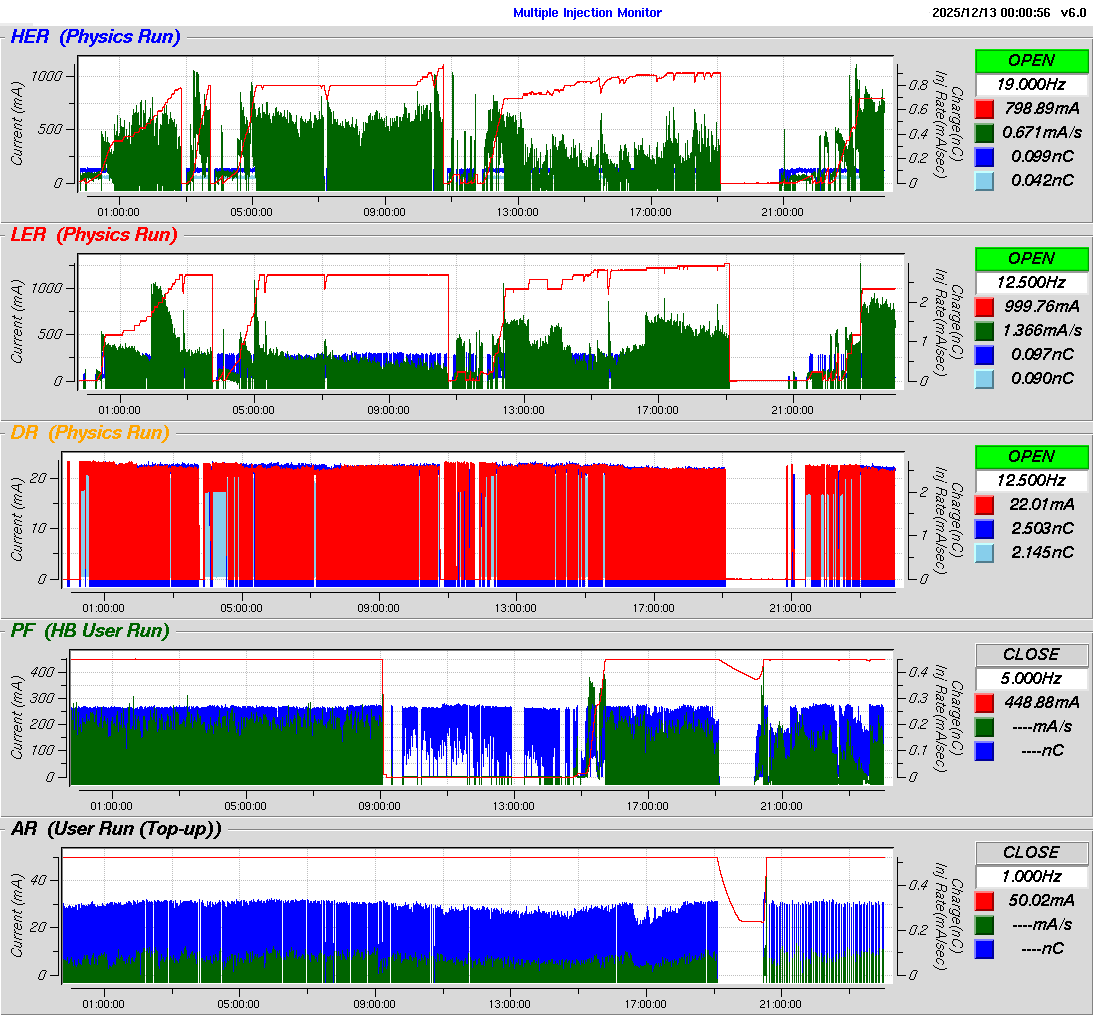Click the Multiple Injection Monitor title text
1093x1015 pixels.
point(587,13)
